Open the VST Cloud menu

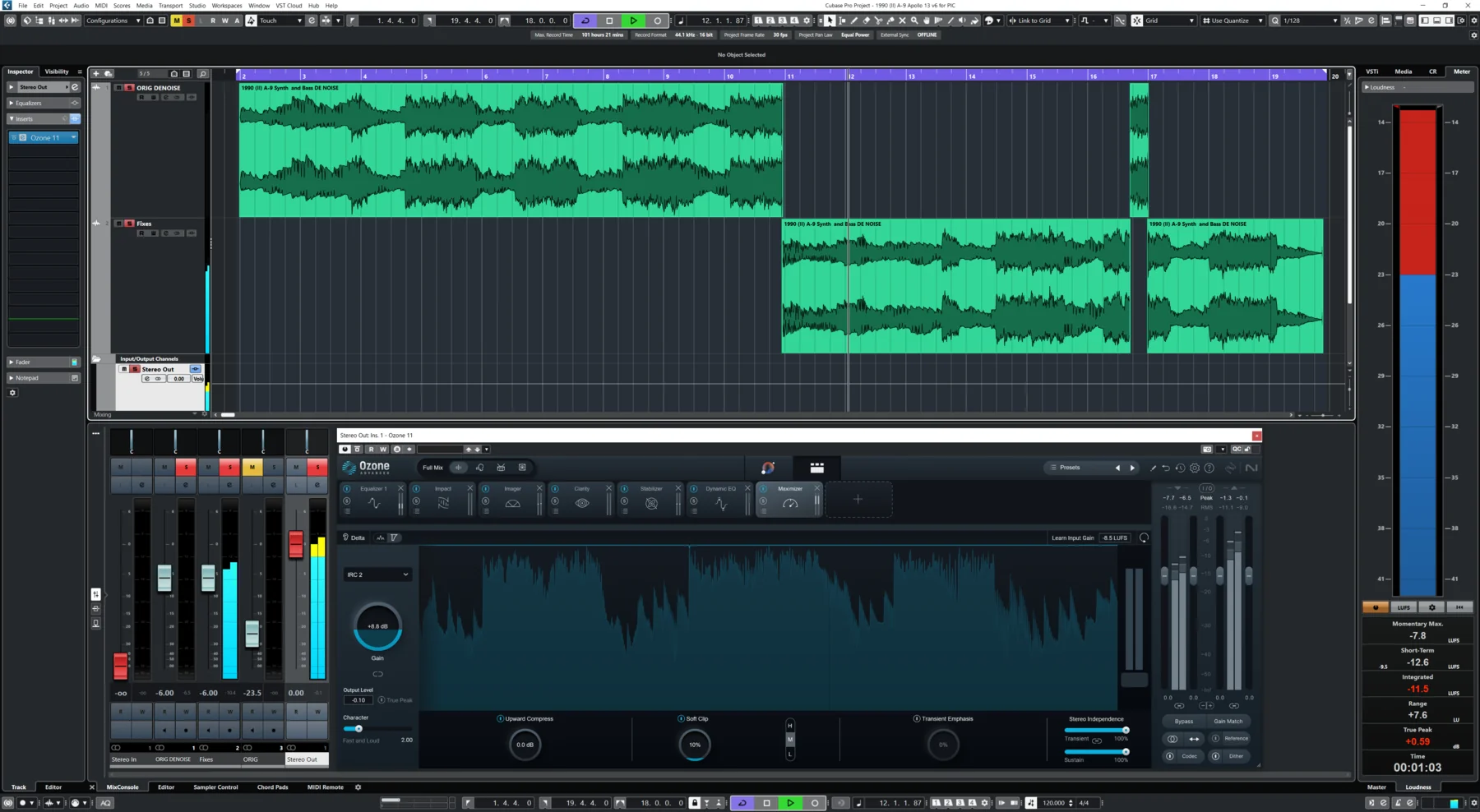pyautogui.click(x=289, y=5)
